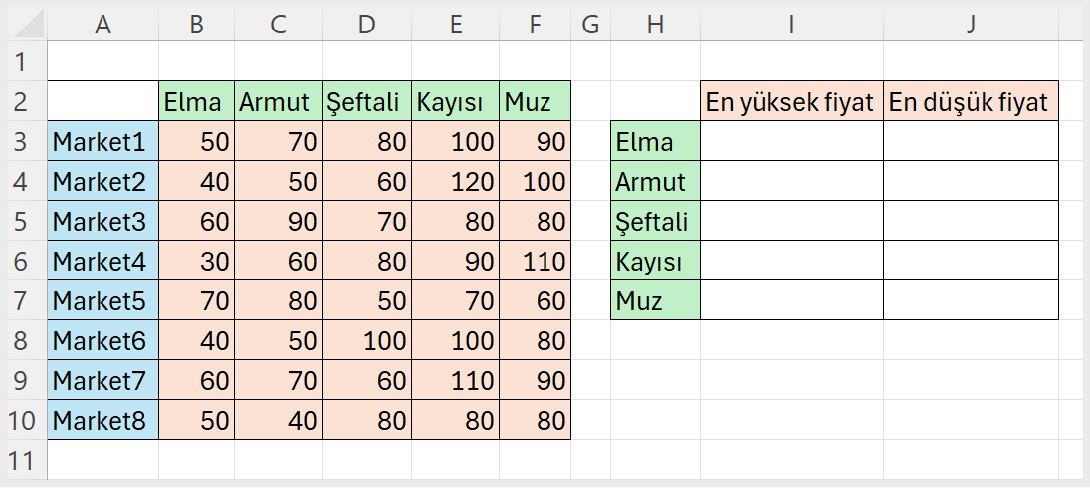The width and height of the screenshot is (1090, 488).
Task: Click row header 5
Action: 22,221
